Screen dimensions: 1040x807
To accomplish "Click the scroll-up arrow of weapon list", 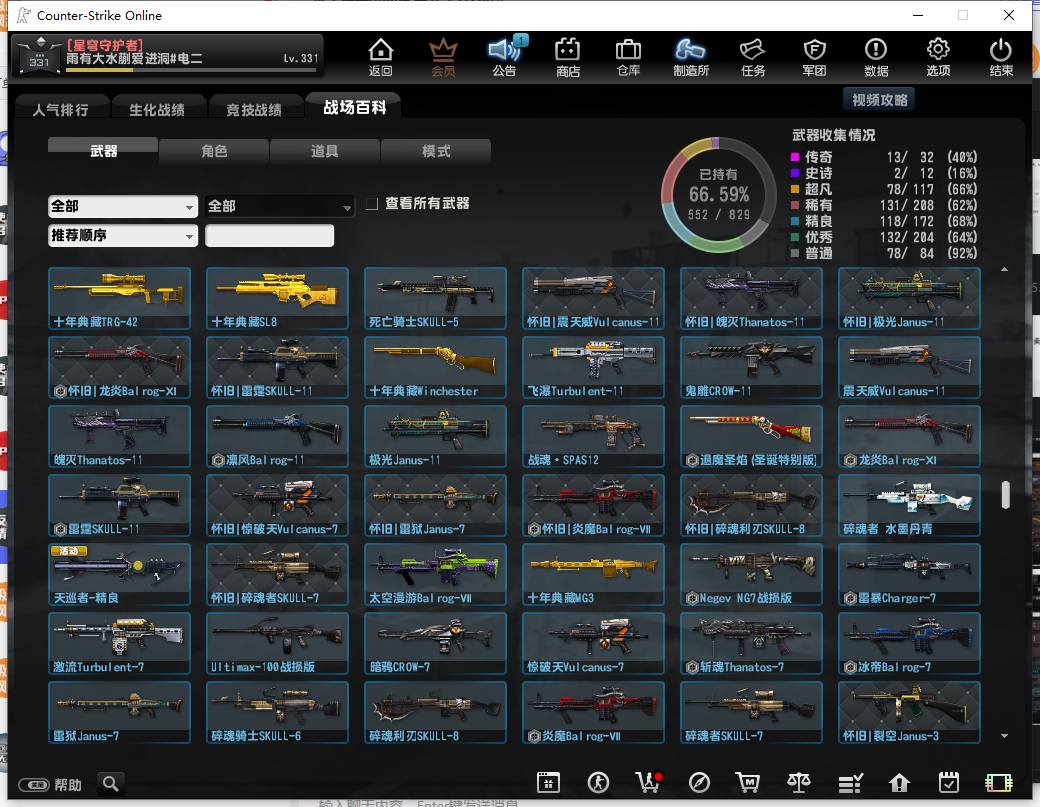I will [1005, 269].
